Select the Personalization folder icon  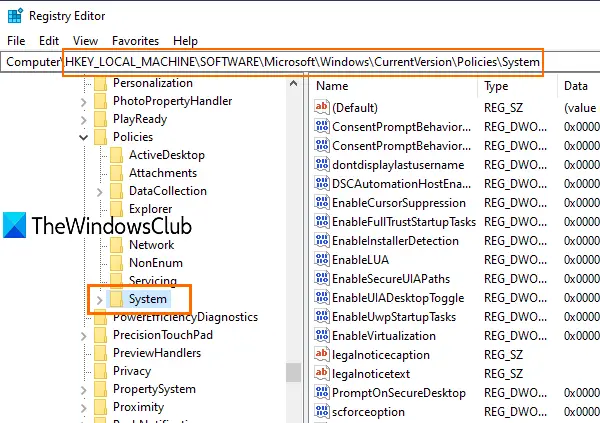(x=101, y=83)
